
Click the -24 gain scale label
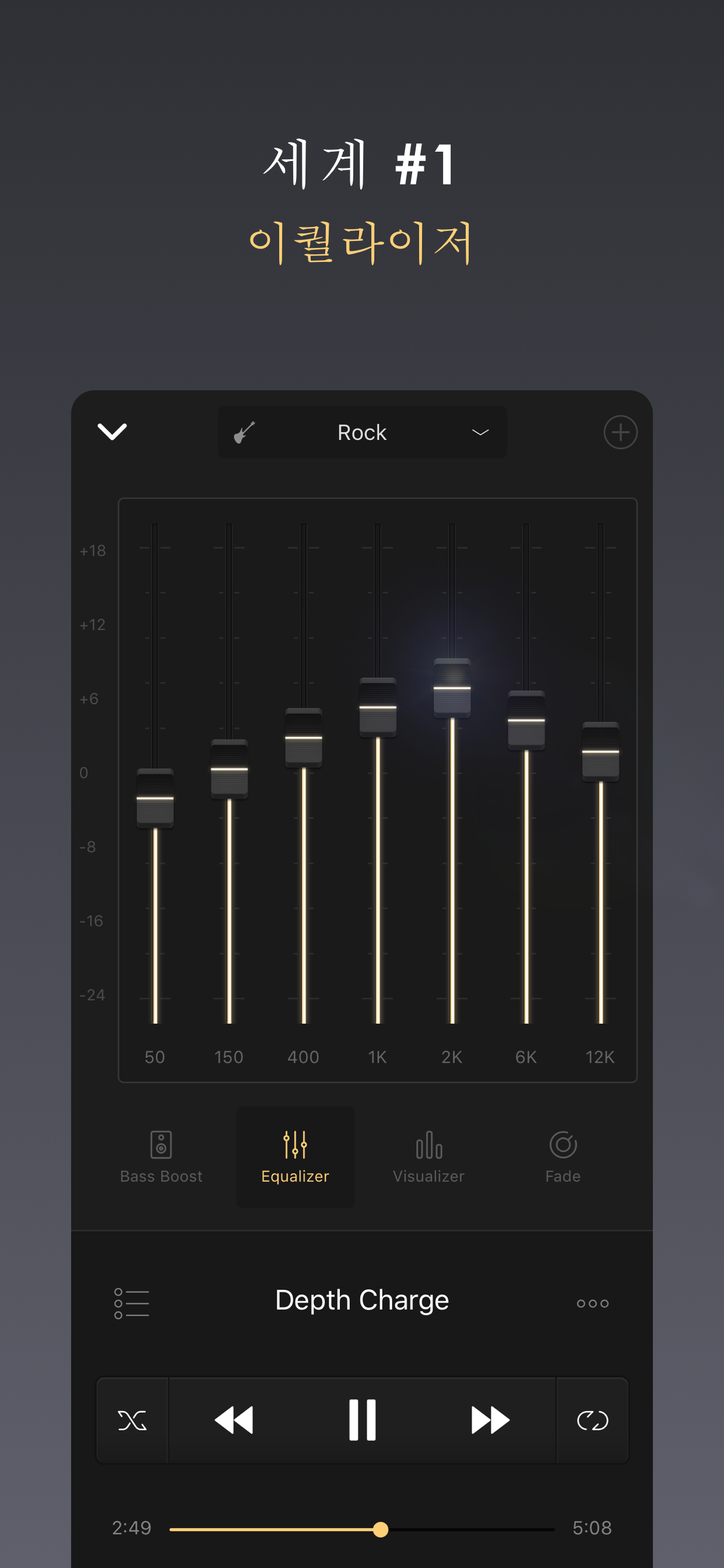tap(93, 995)
